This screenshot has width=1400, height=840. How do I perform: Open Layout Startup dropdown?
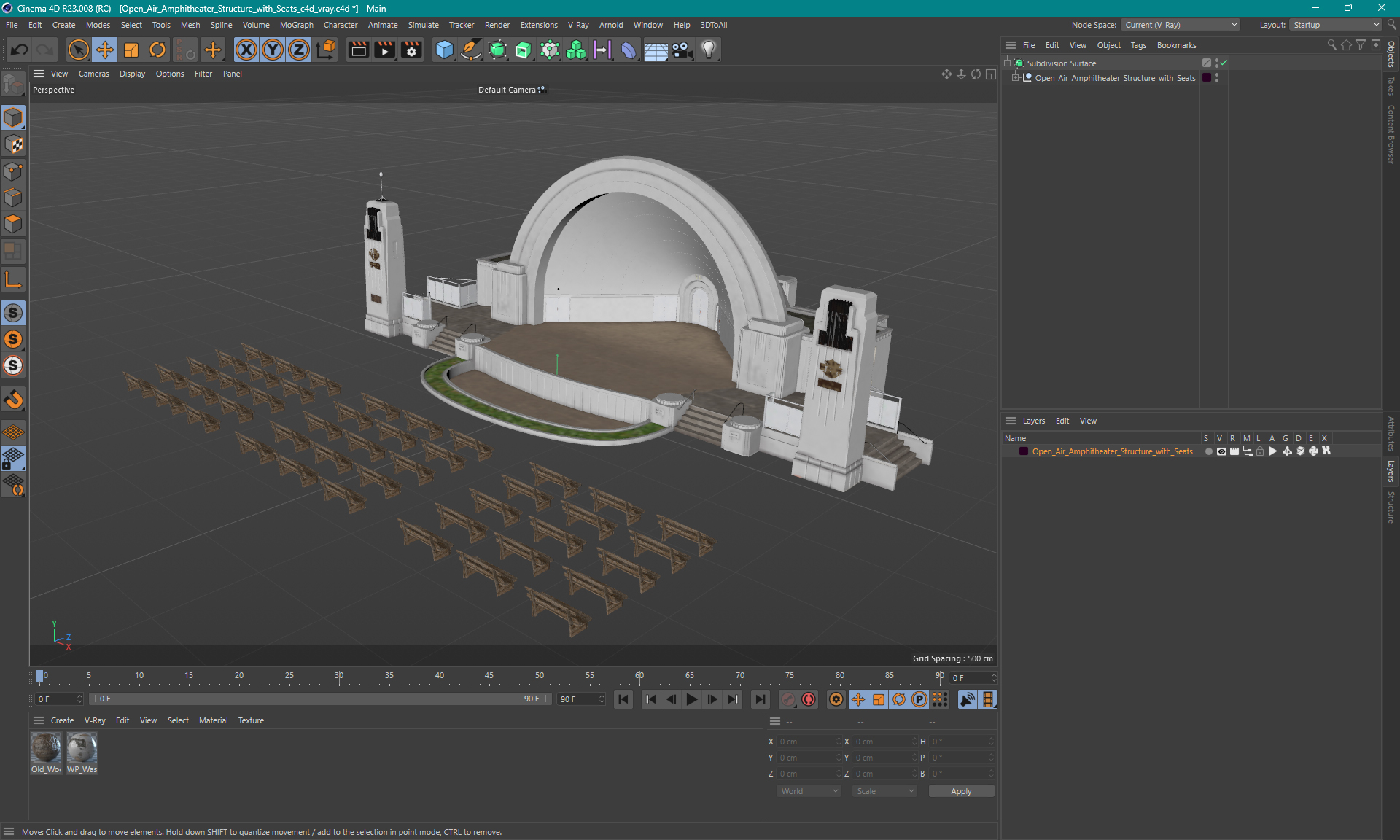click(x=1336, y=25)
